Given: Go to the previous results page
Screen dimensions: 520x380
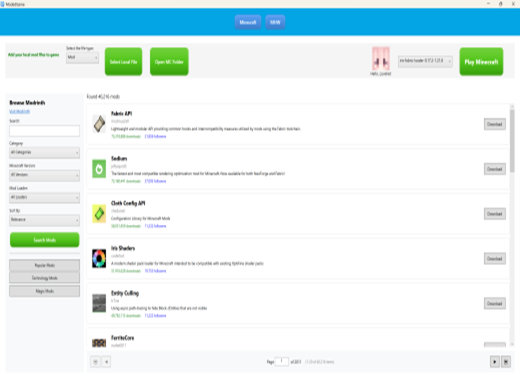Looking at the screenshot, I should click(106, 362).
